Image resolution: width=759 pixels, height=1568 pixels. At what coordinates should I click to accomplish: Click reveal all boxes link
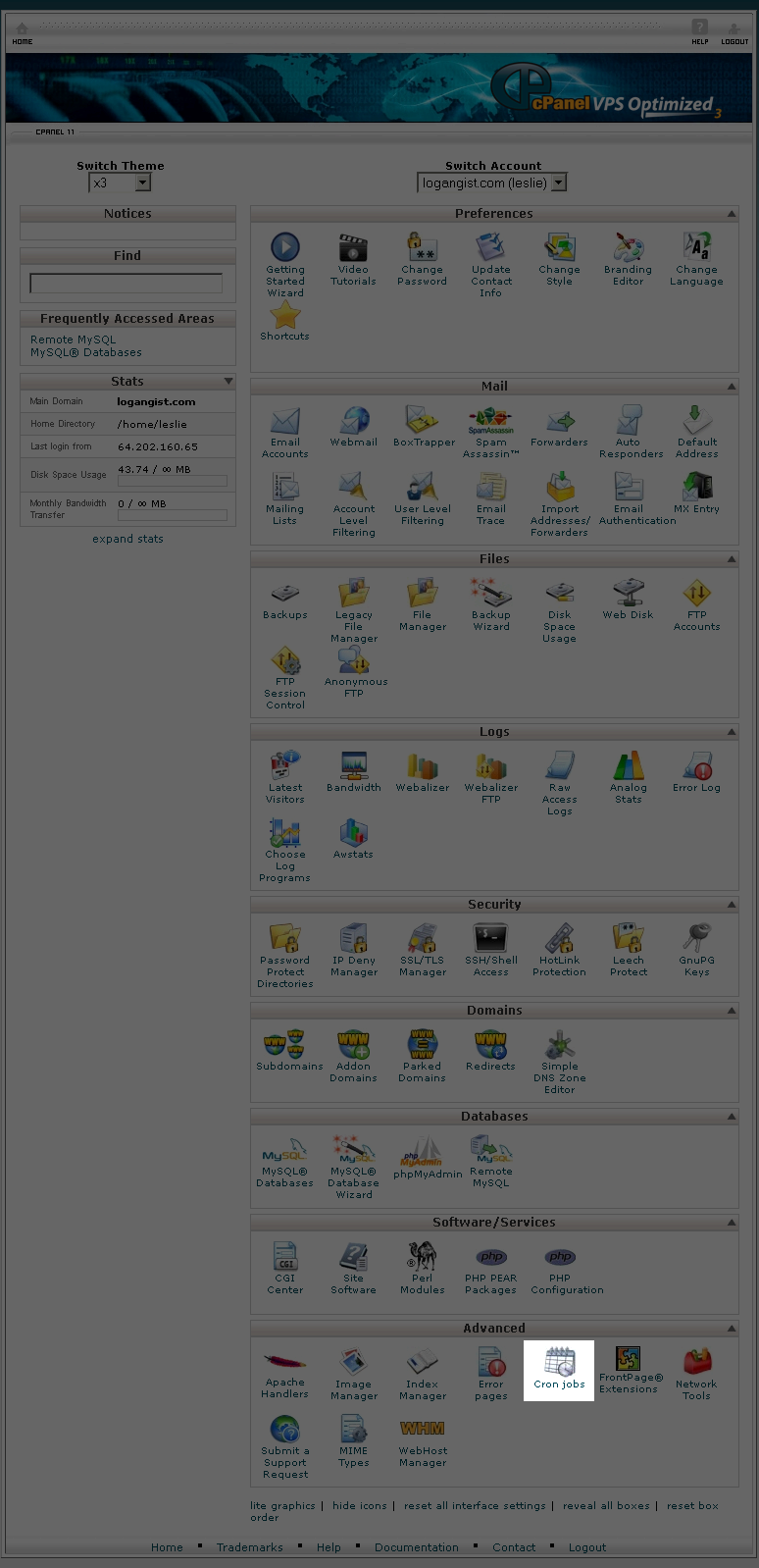(x=606, y=1505)
